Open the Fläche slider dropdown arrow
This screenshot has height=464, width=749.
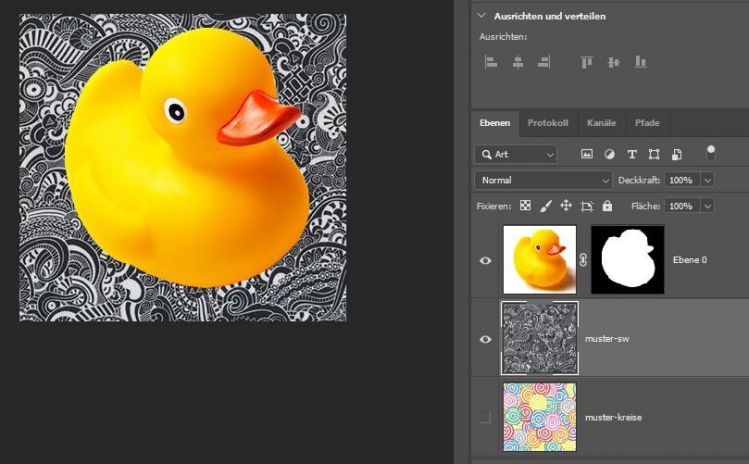pyautogui.click(x=707, y=206)
